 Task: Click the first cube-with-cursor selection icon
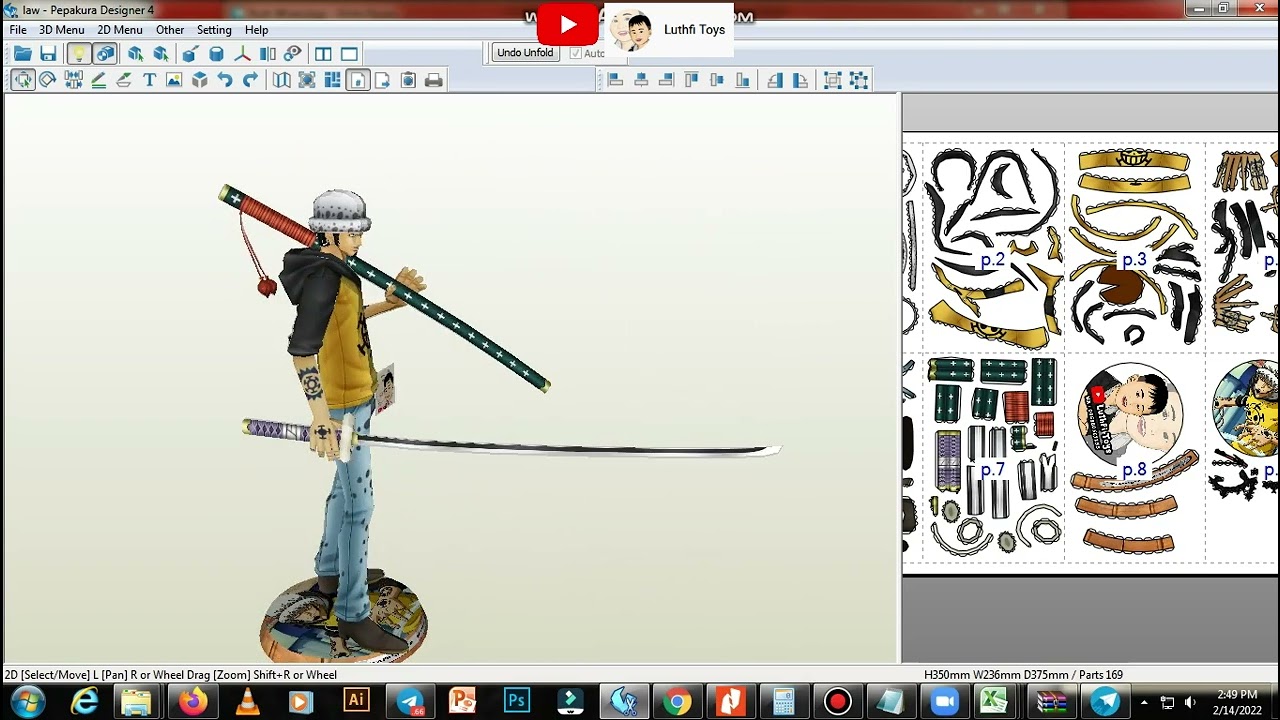tap(135, 54)
